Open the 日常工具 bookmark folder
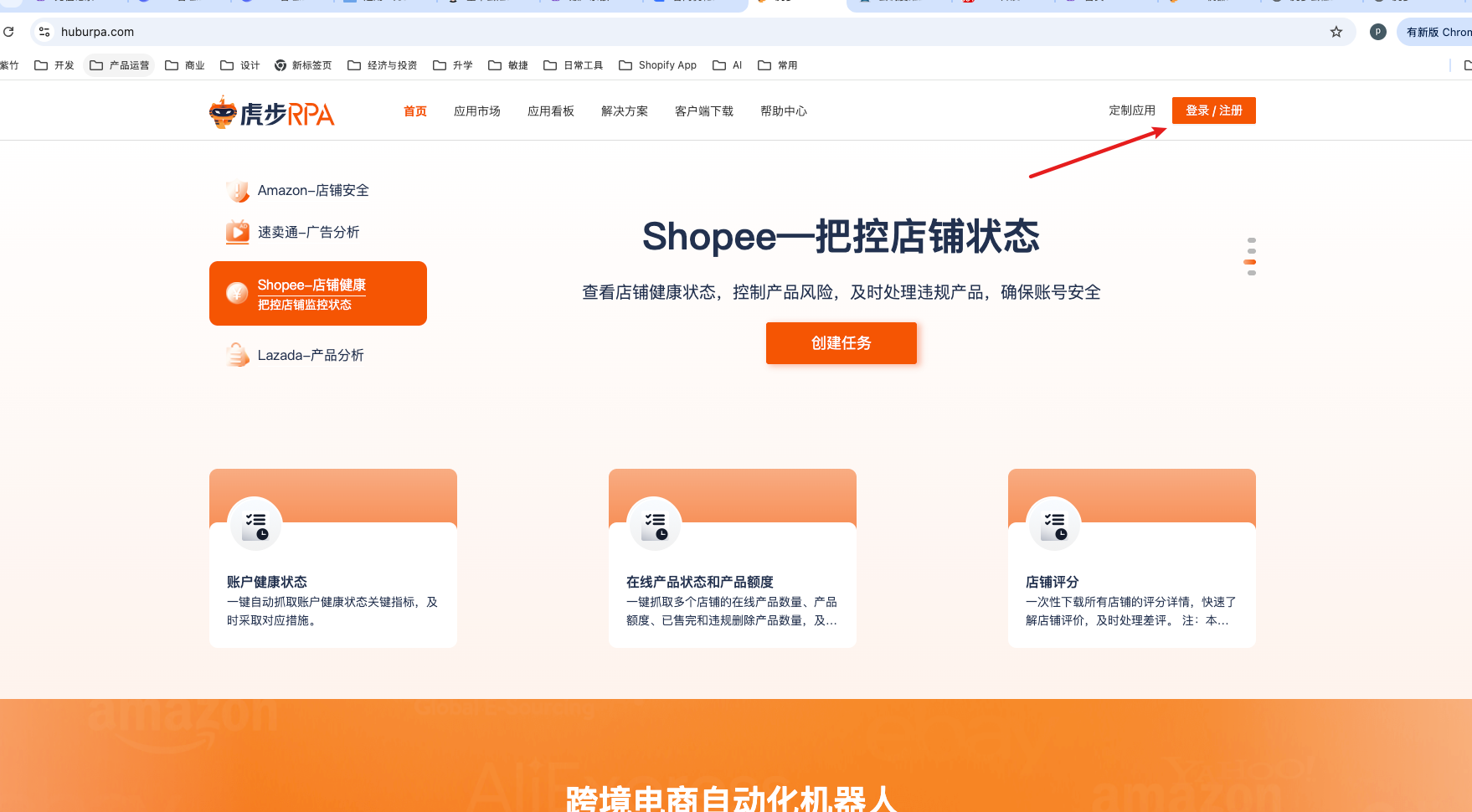Viewport: 1472px width, 812px height. [x=574, y=65]
